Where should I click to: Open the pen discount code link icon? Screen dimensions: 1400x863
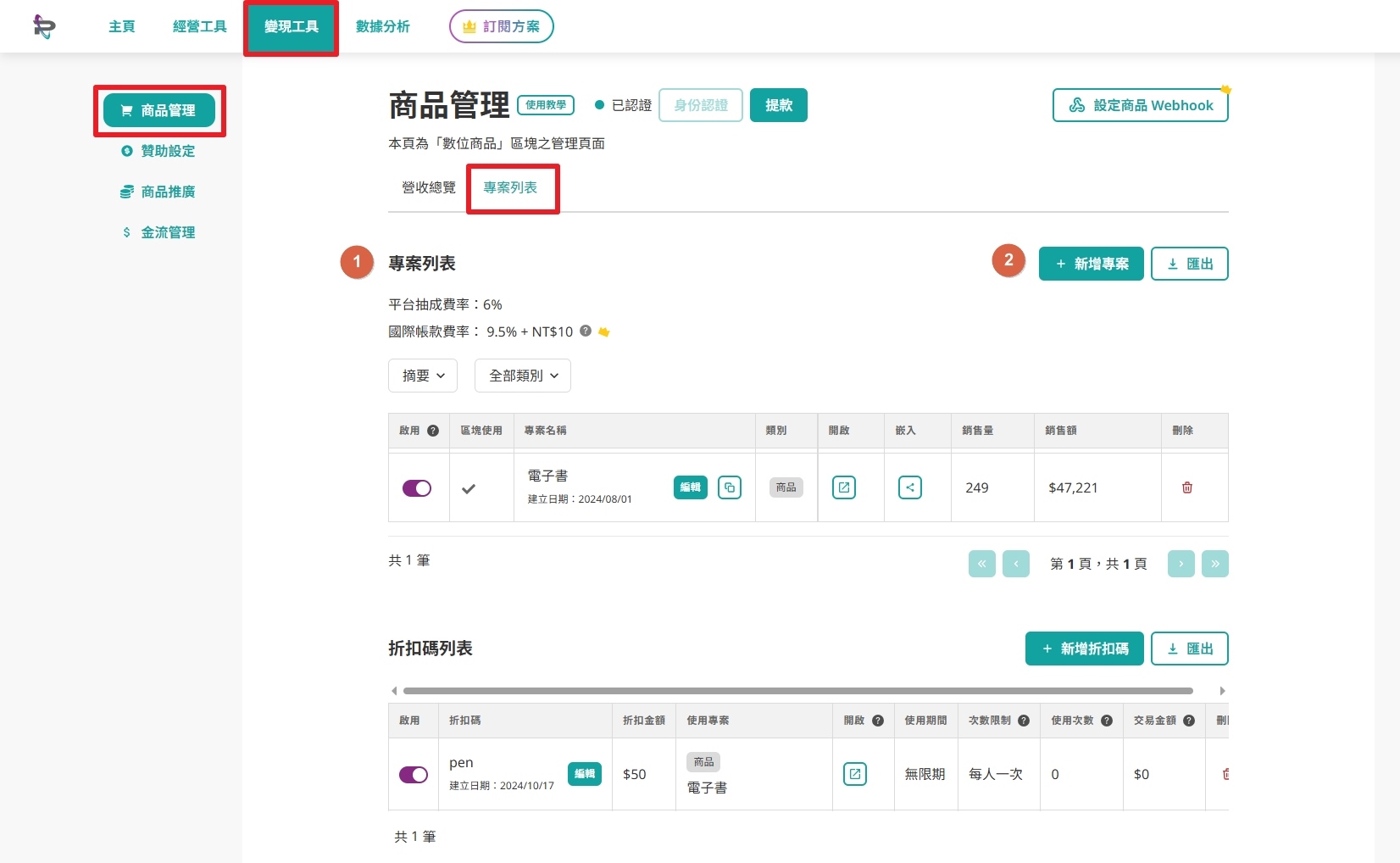(x=855, y=774)
